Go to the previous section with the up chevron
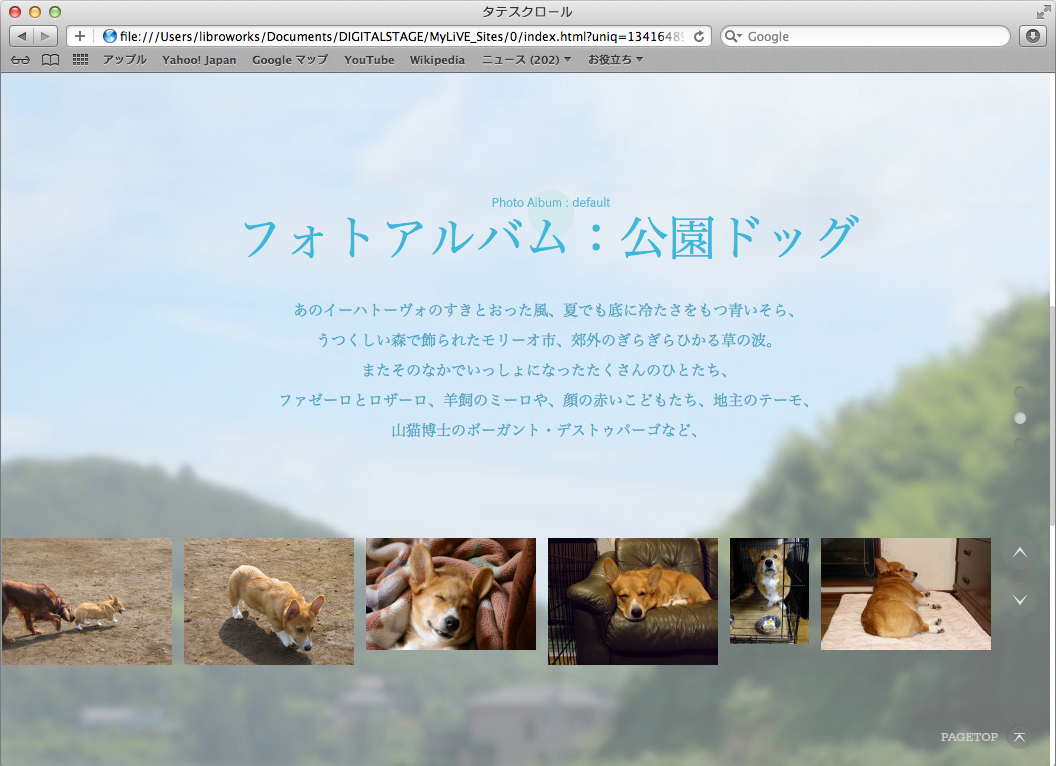The width and height of the screenshot is (1056, 766). coord(1020,553)
